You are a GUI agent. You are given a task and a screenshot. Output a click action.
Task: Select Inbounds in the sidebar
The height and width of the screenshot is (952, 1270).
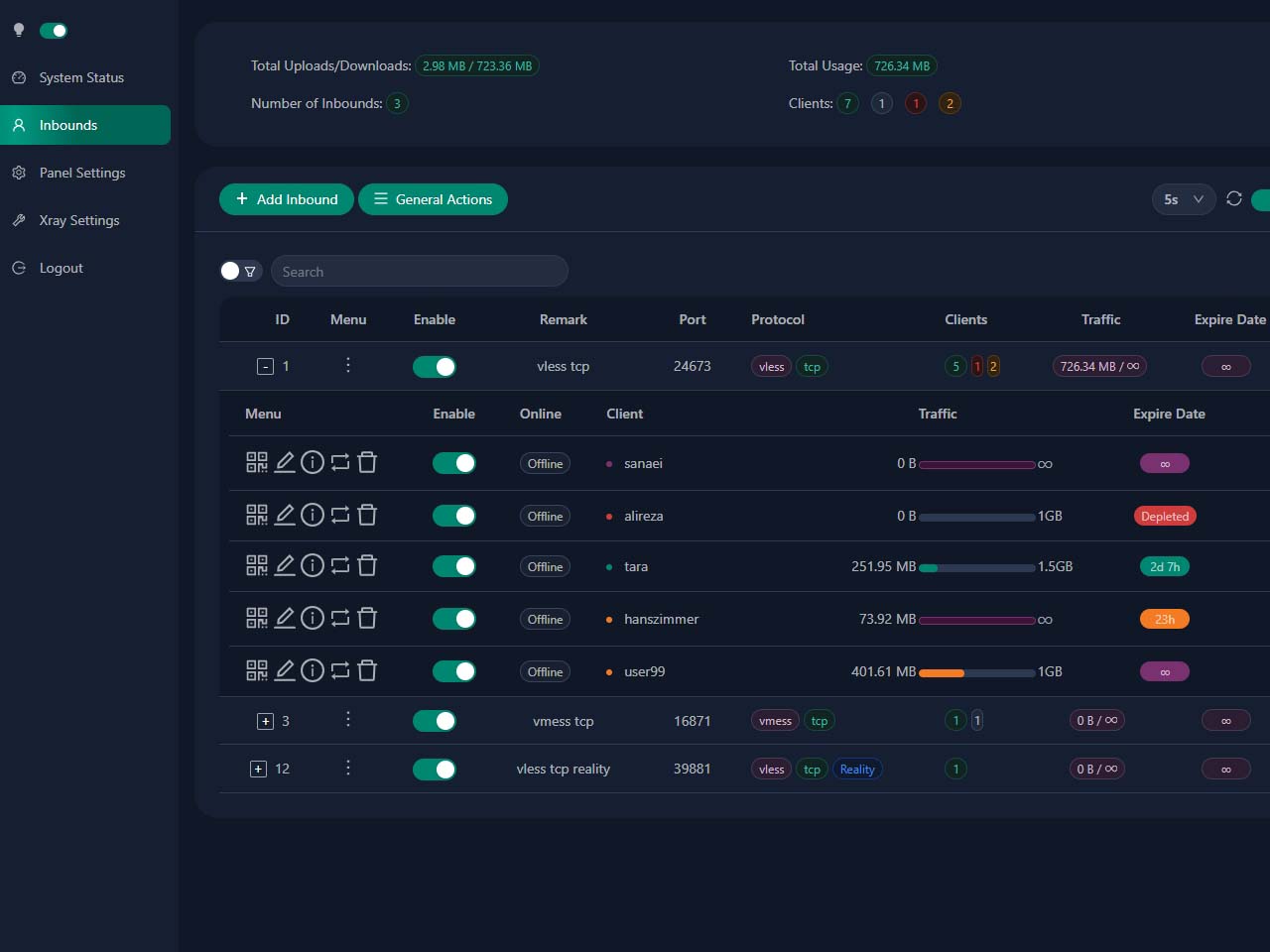coord(85,125)
